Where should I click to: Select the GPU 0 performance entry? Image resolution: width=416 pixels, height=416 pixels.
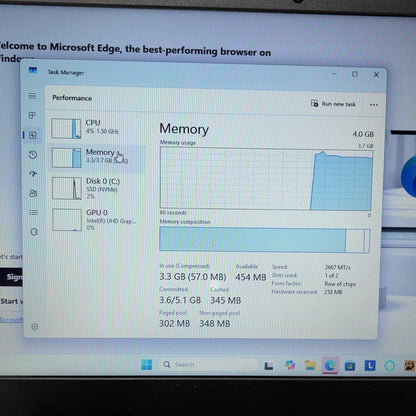tap(98, 220)
